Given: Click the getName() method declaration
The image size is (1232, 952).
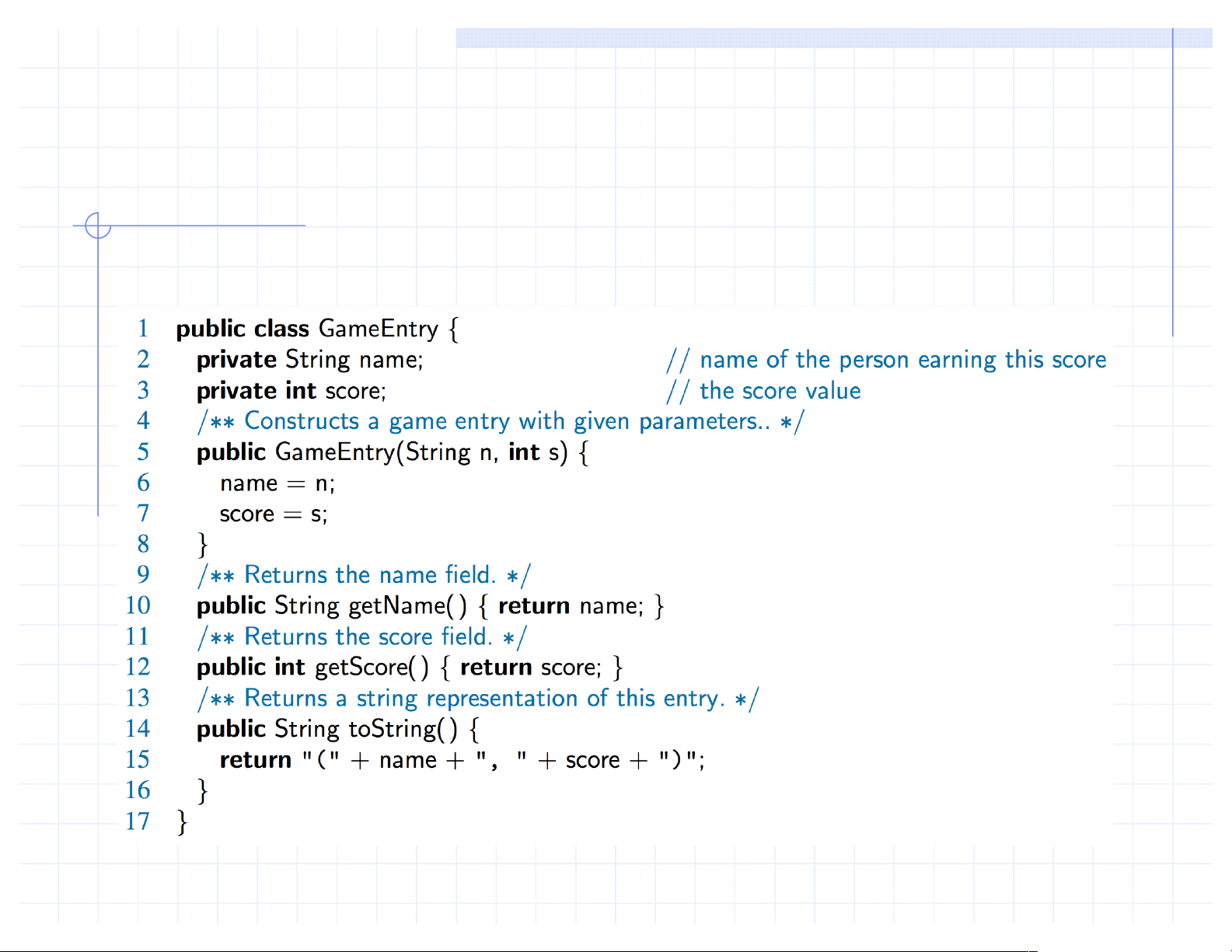Looking at the screenshot, I should click(x=430, y=606).
